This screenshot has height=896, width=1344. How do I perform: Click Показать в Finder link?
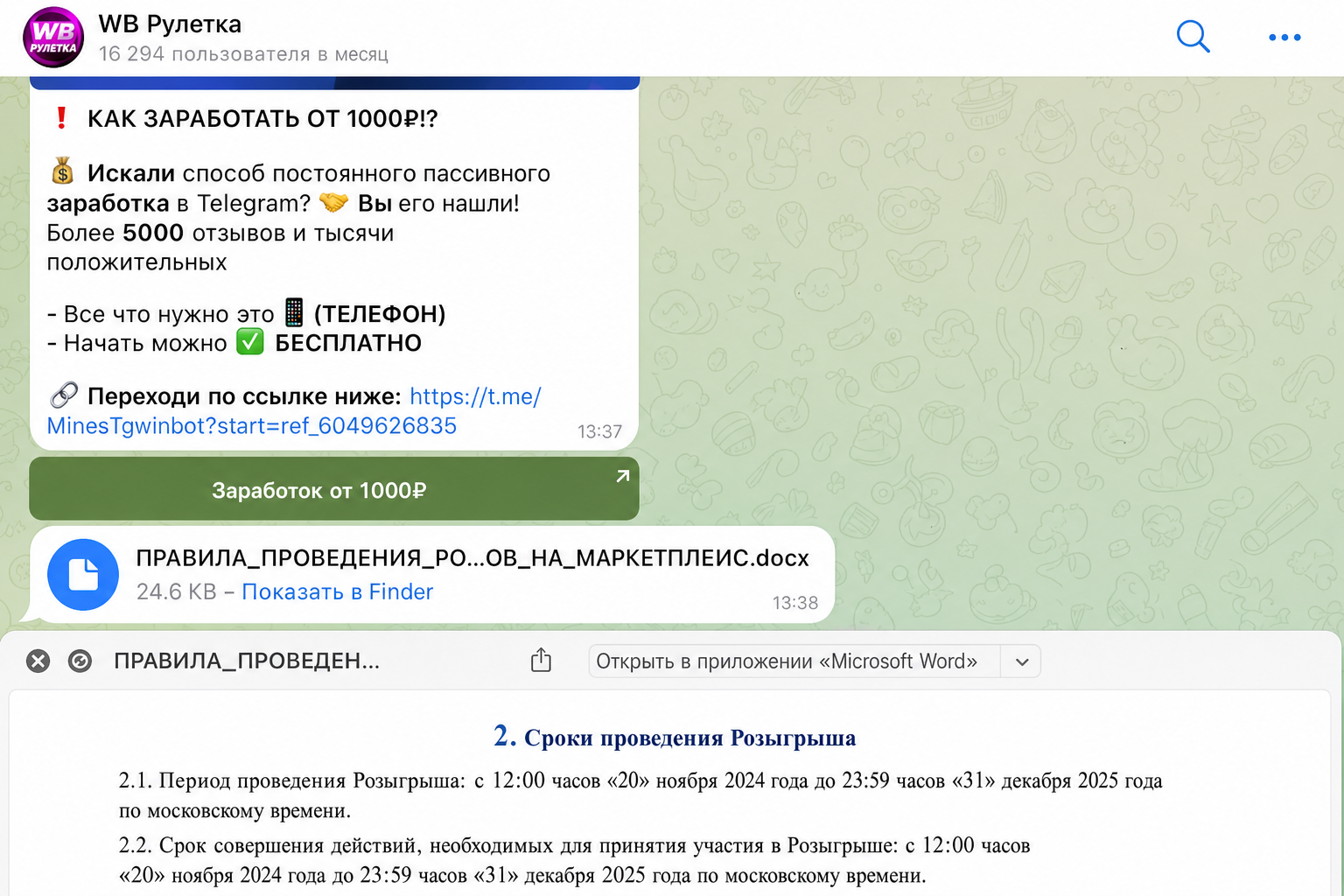click(337, 592)
